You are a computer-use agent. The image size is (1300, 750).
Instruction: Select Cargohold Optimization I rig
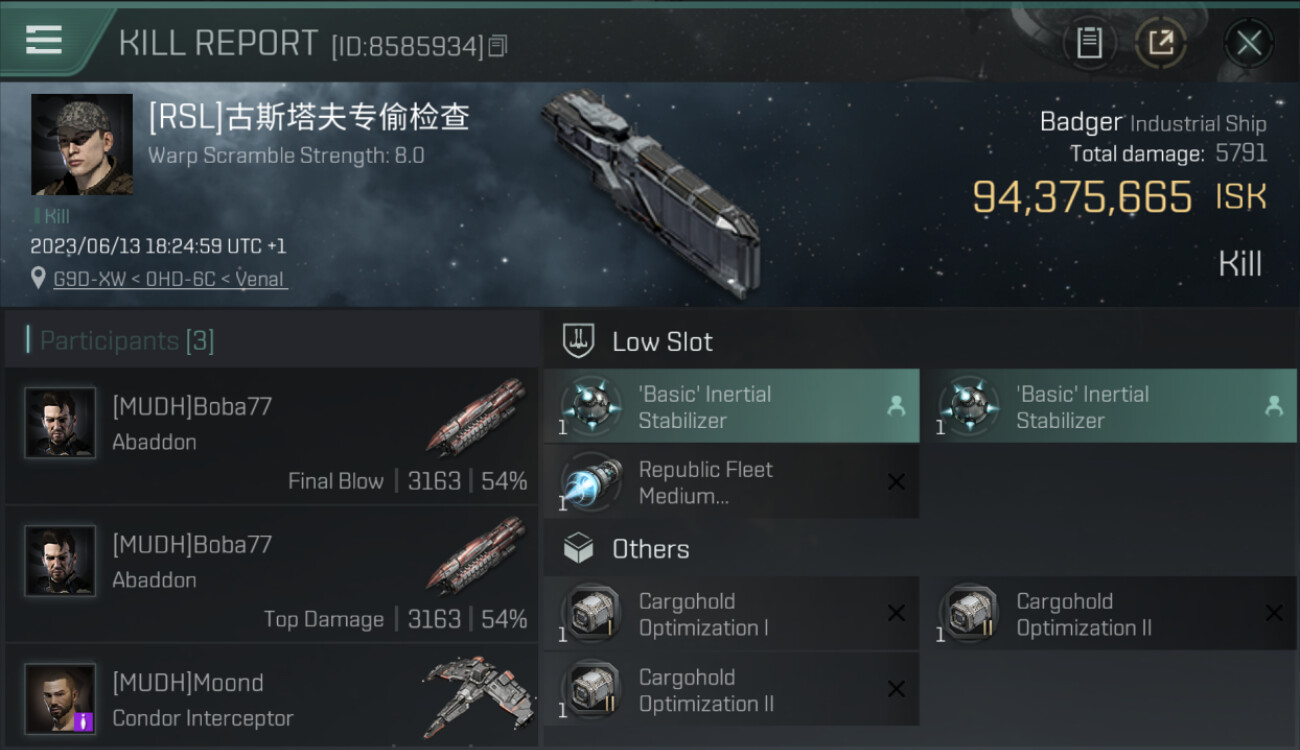pyautogui.click(x=731, y=614)
